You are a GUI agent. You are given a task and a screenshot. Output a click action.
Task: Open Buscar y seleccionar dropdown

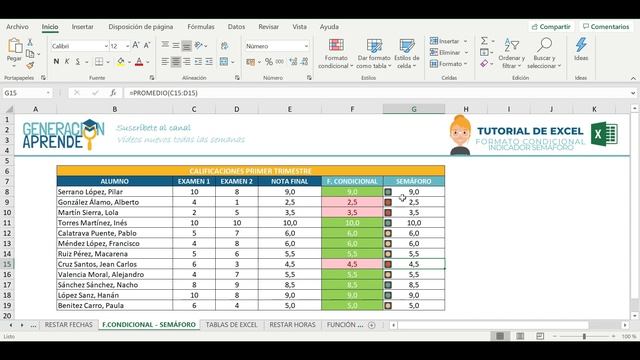pyautogui.click(x=544, y=53)
